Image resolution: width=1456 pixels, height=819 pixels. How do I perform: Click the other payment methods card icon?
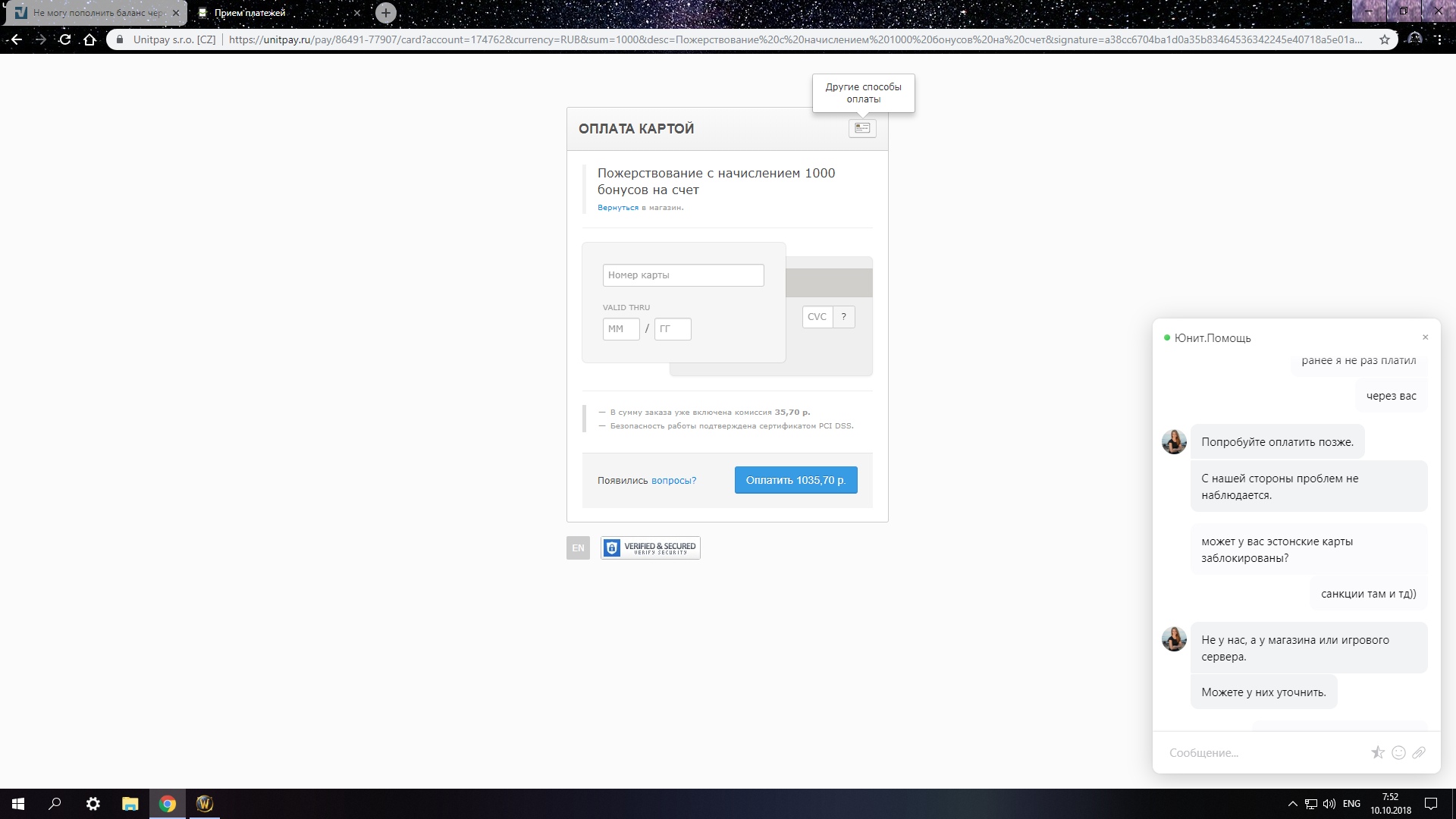862,128
